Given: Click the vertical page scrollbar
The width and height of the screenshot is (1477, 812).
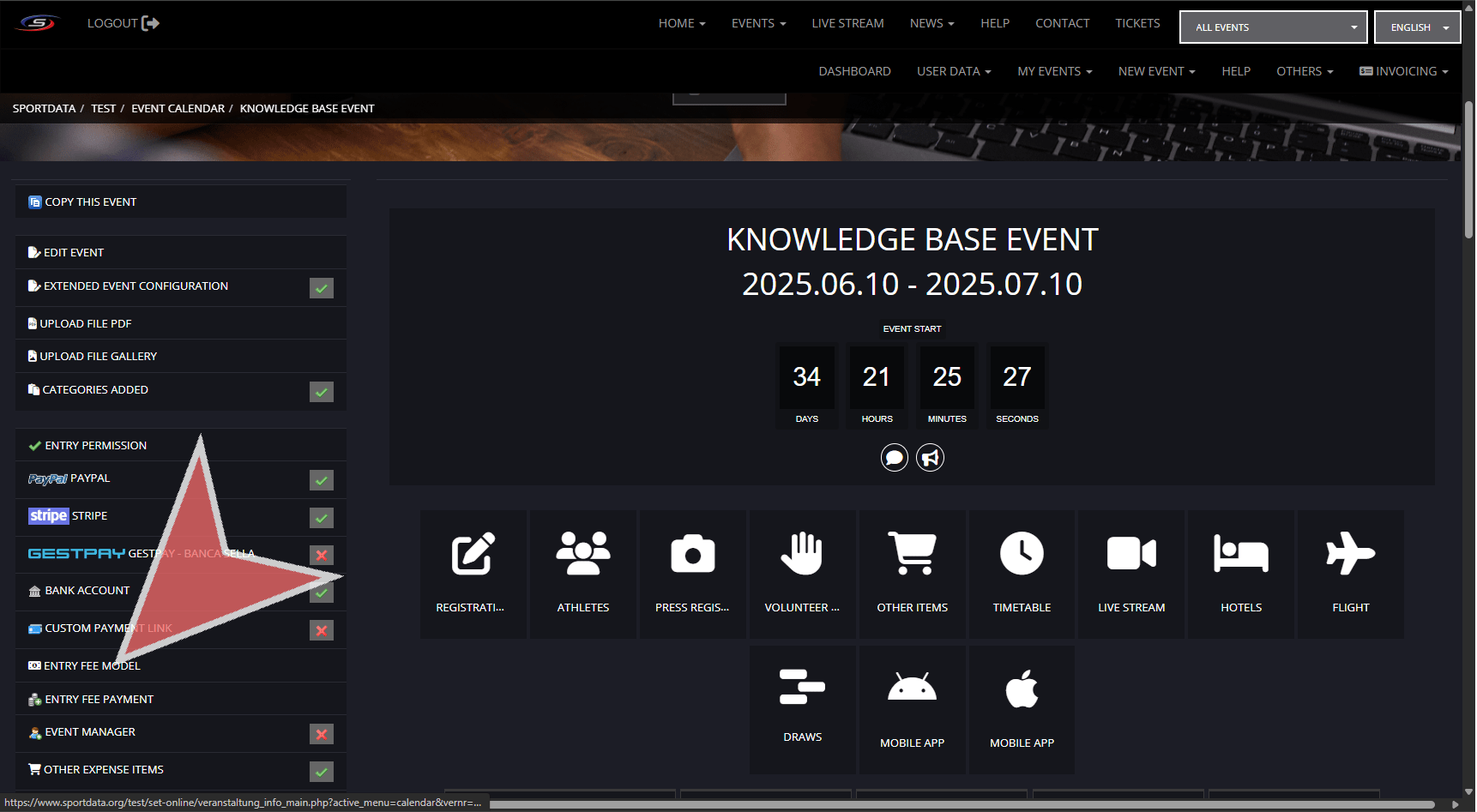Looking at the screenshot, I should pos(1468,171).
